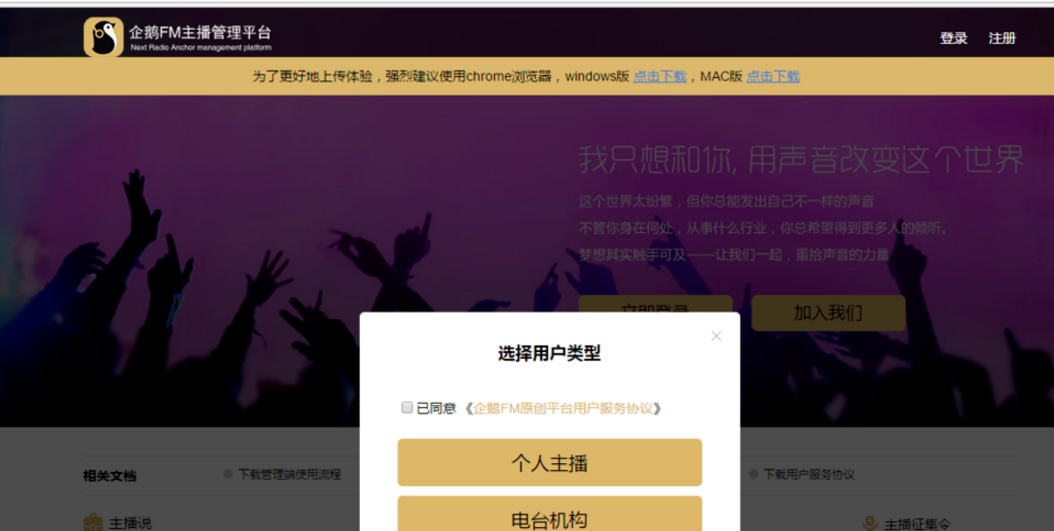Screen dimensions: 1054x531
Task: Click the 相关文档 label
Action: (110, 476)
